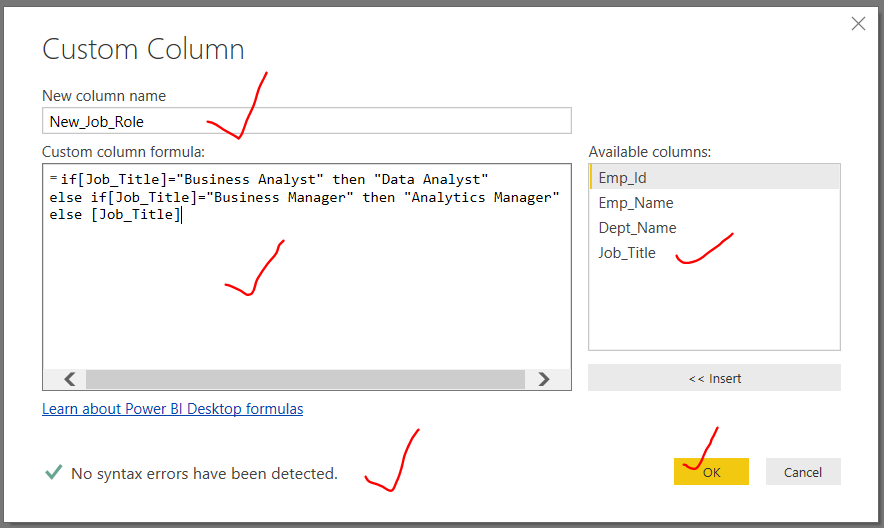Confirm with the OK button
This screenshot has width=884, height=528.
[711, 472]
